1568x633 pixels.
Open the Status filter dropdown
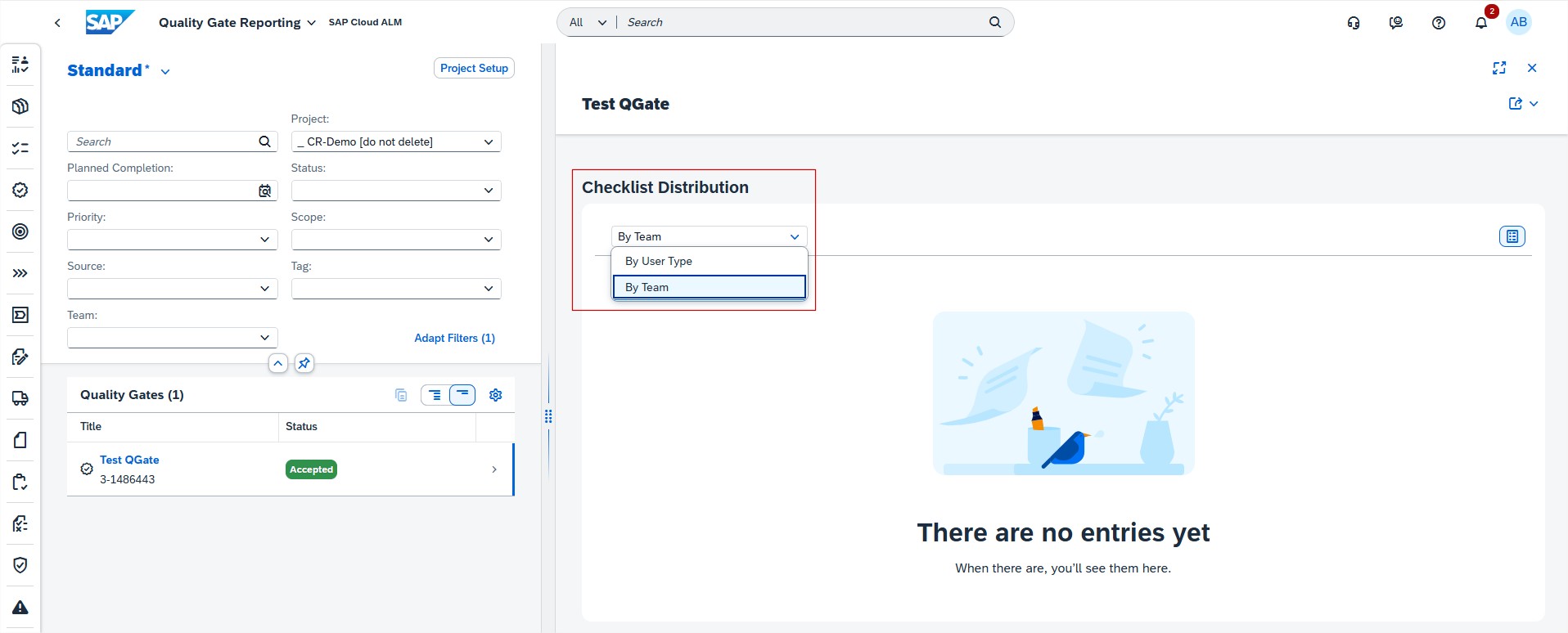(x=488, y=191)
